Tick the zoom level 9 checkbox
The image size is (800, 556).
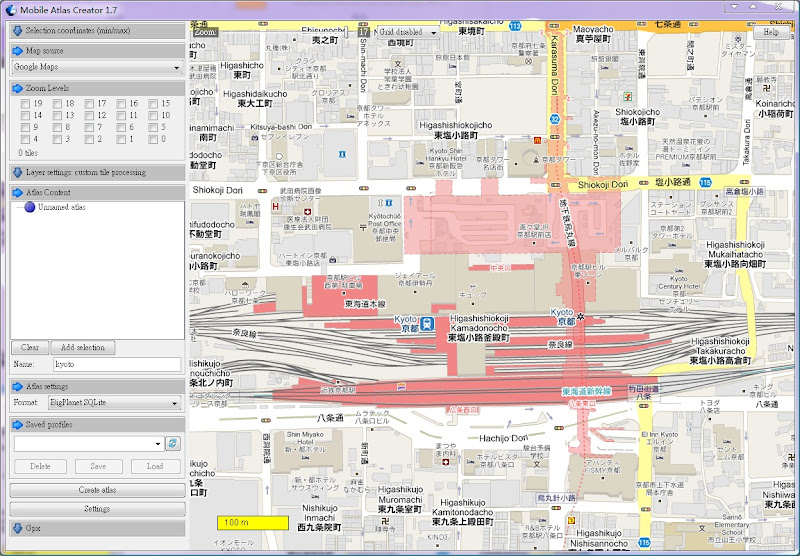[26, 127]
